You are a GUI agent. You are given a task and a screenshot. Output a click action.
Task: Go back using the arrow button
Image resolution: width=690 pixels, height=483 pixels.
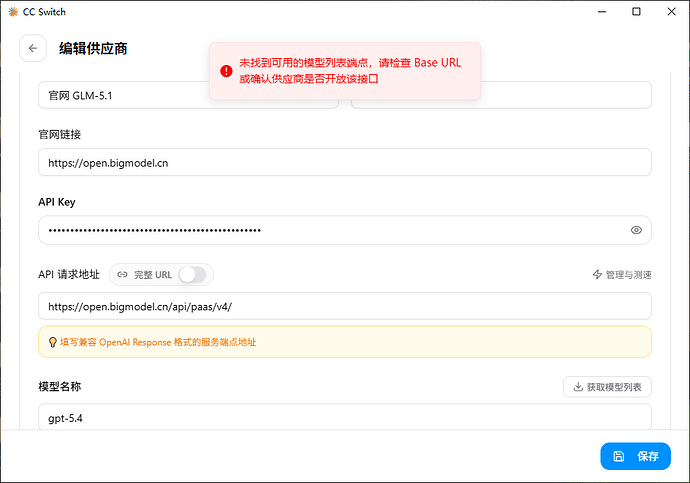[33, 48]
